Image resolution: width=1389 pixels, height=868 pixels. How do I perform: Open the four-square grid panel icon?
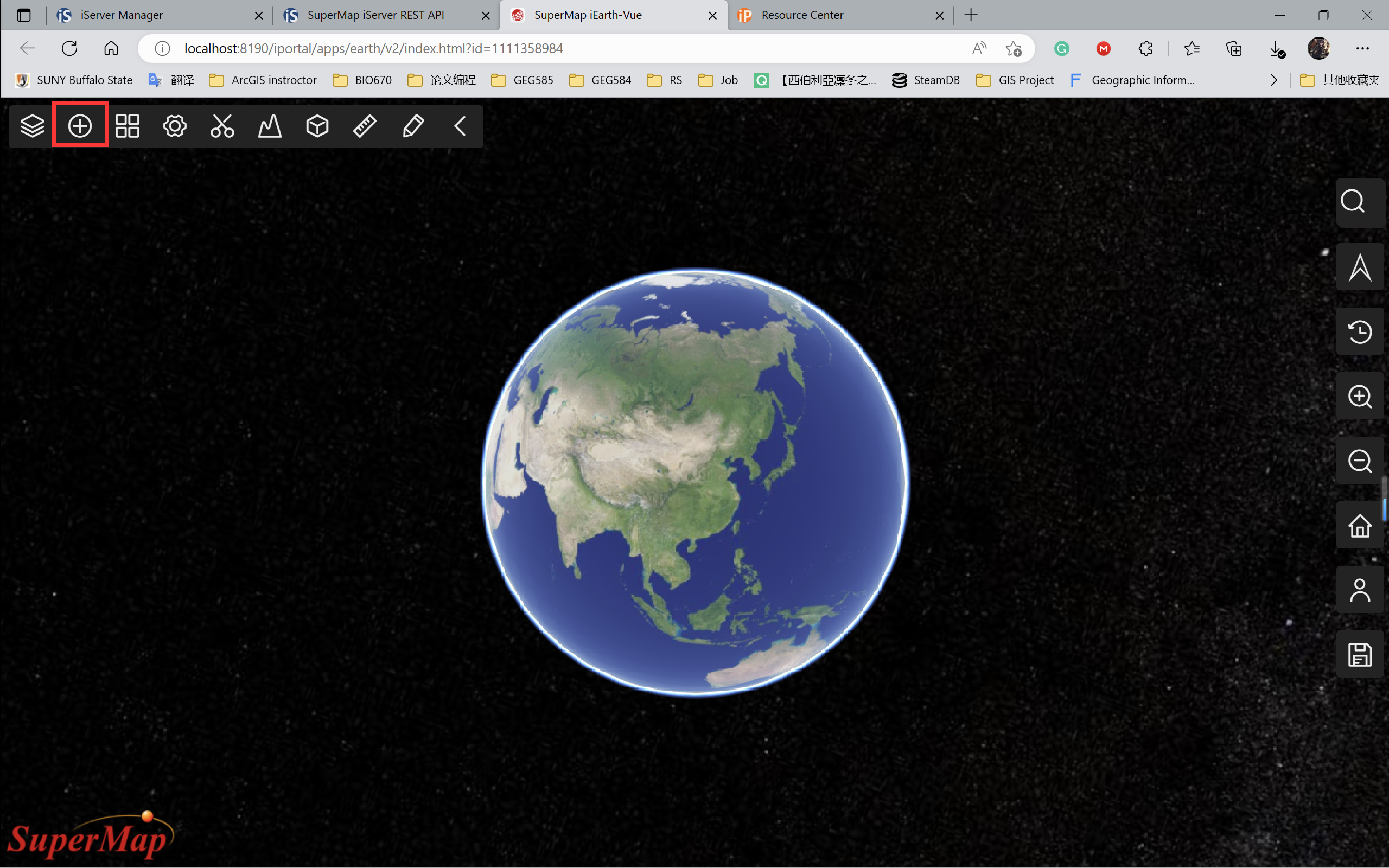tap(128, 126)
